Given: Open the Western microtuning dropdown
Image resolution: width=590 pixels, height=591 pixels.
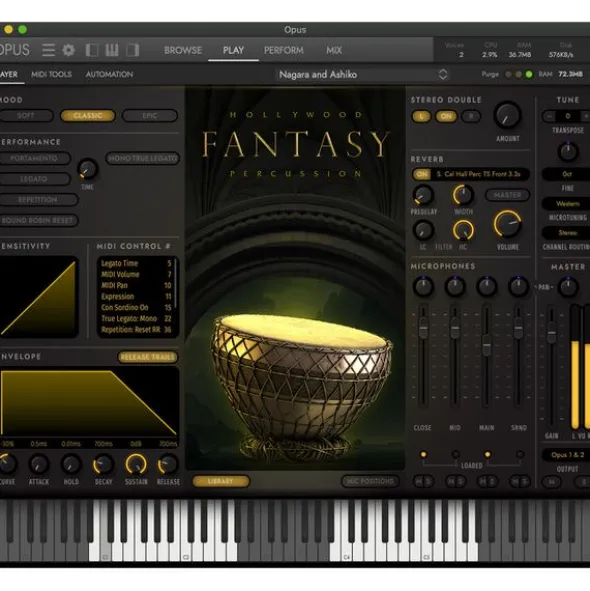Looking at the screenshot, I should click(x=567, y=204).
